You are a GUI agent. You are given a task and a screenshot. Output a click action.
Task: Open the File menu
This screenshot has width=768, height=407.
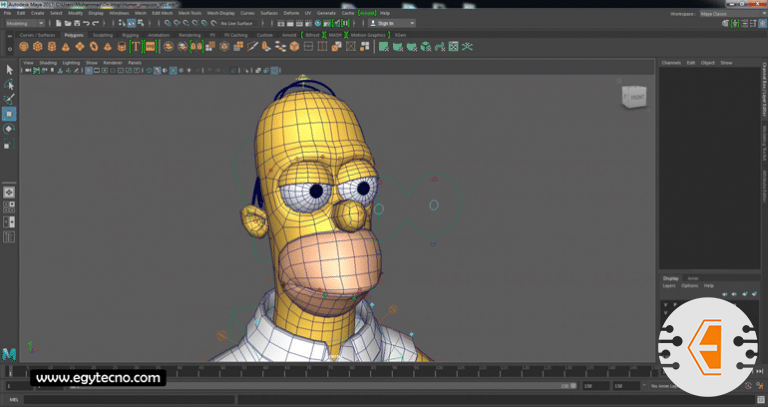pyautogui.click(x=7, y=13)
